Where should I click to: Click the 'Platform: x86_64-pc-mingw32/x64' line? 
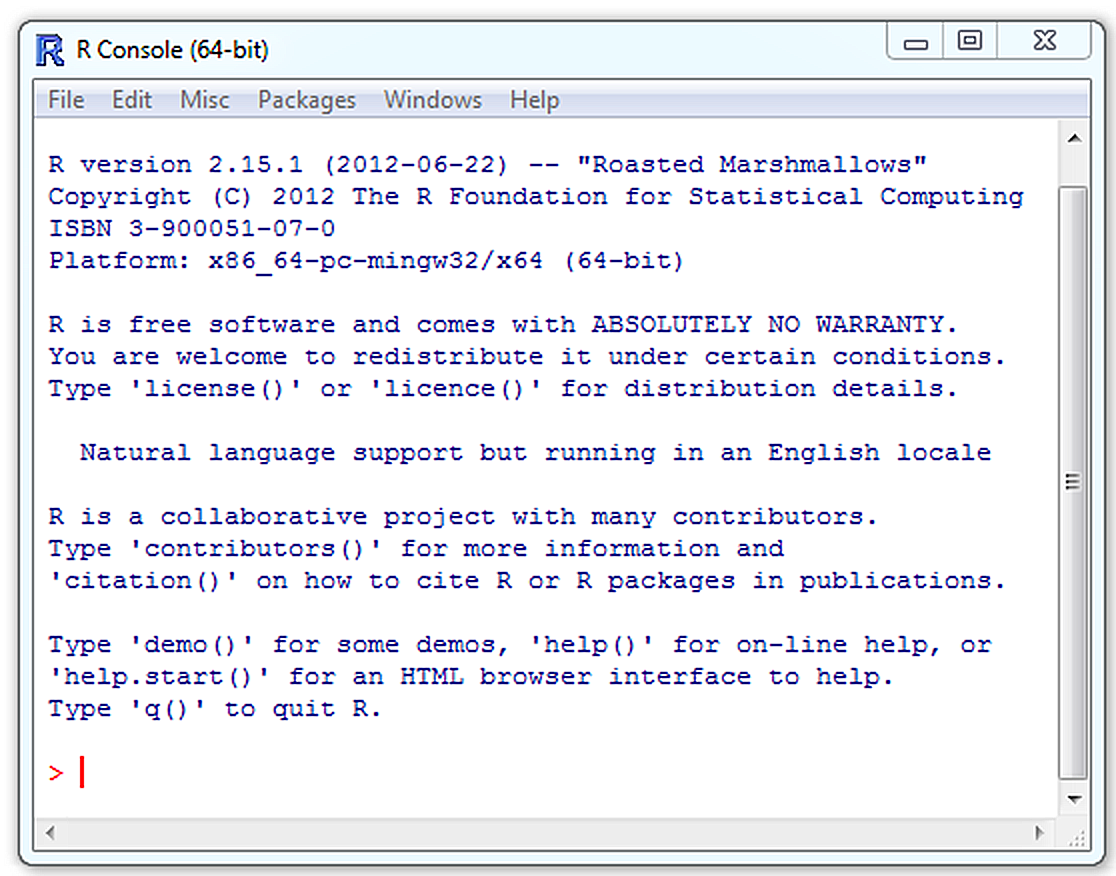(366, 261)
